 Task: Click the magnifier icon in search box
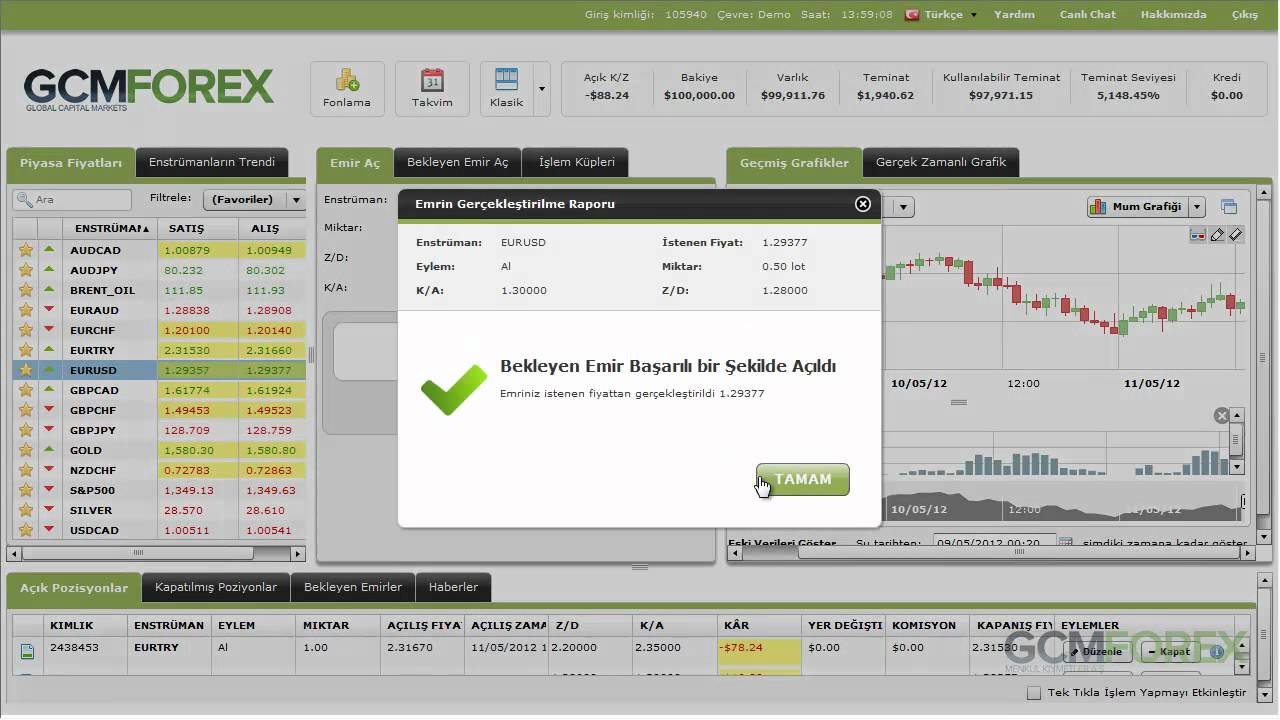tap(24, 200)
